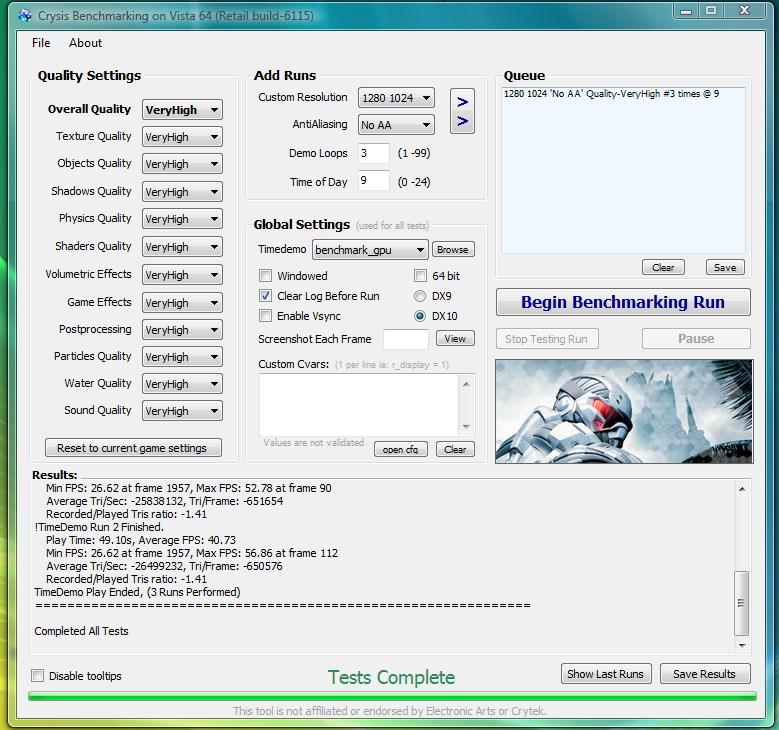Viewport: 779px width, 730px height.
Task: Click Custom Cvars scrollbar up arrow
Action: [466, 384]
